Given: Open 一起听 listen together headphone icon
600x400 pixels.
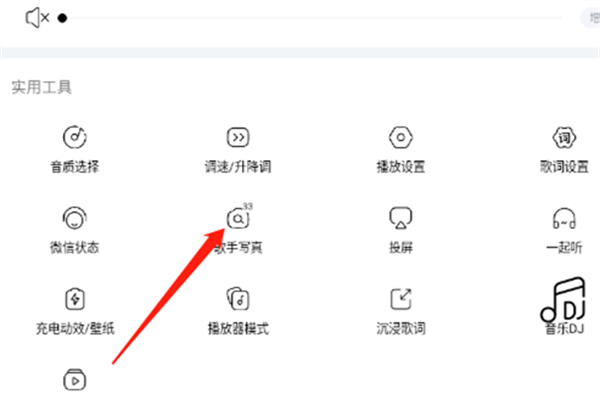Looking at the screenshot, I should tap(564, 218).
